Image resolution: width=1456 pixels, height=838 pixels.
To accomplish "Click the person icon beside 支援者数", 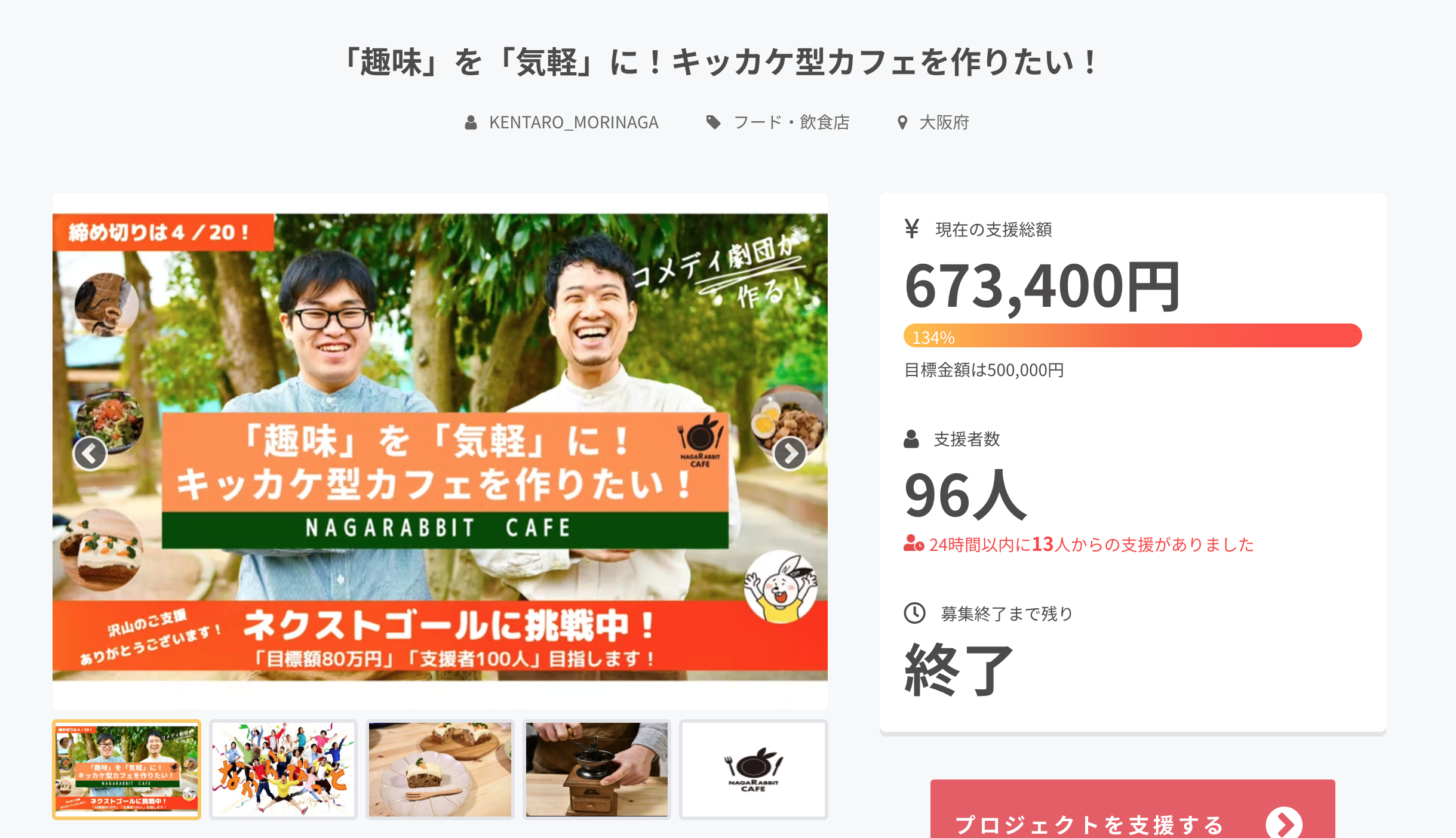I will pyautogui.click(x=911, y=439).
